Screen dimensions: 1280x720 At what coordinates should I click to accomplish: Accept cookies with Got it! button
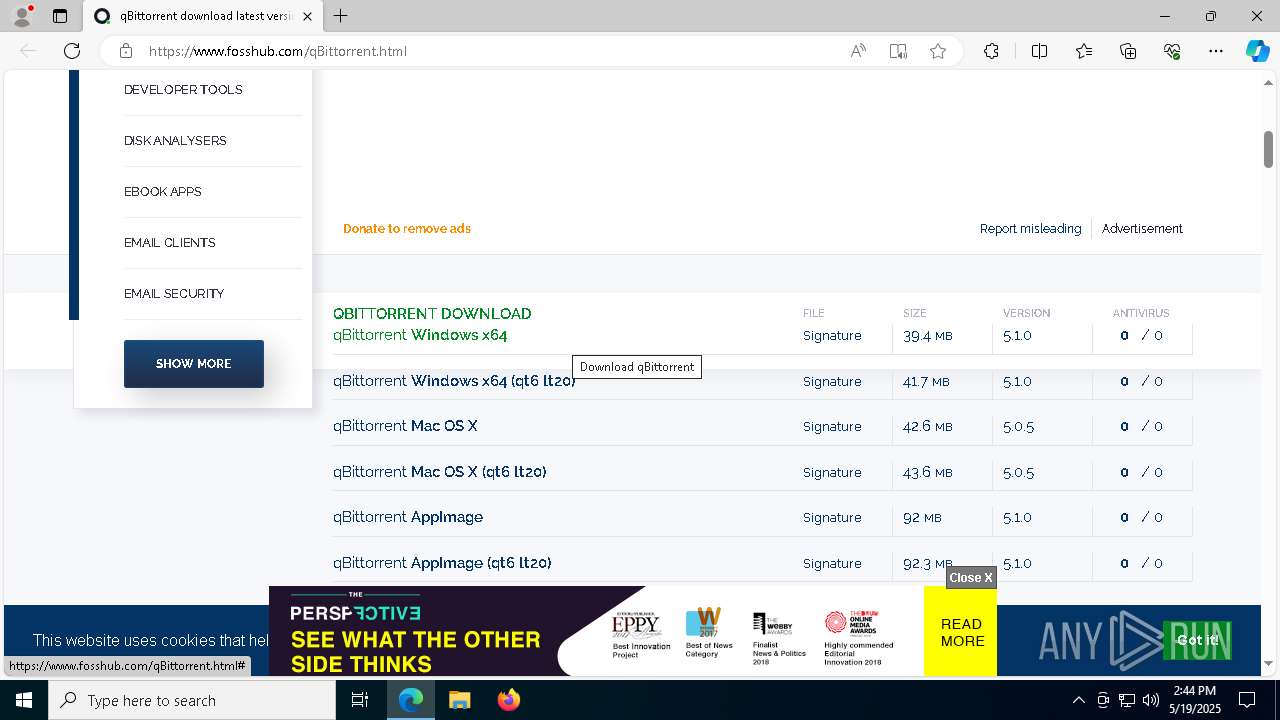pos(1197,640)
